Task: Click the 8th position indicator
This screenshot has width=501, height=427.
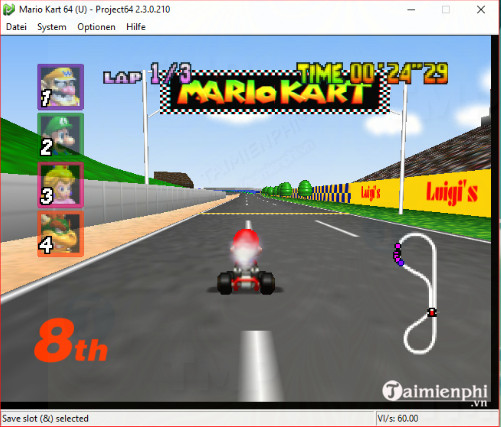Action: pos(71,341)
